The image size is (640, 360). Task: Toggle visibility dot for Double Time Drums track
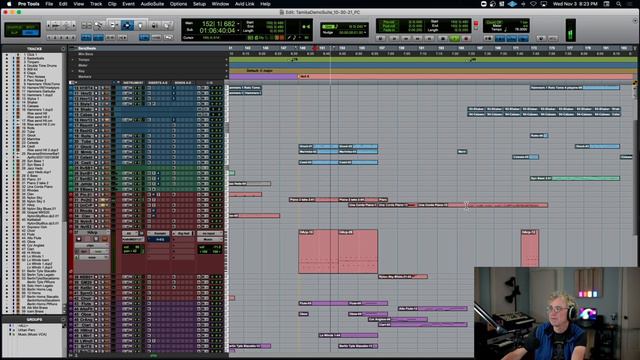pos(7,65)
